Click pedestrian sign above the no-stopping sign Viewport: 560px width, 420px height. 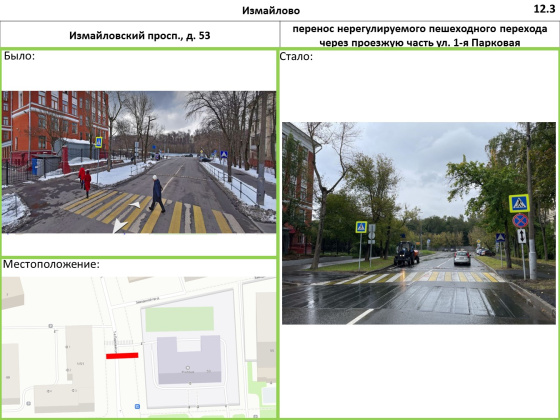coord(519,203)
